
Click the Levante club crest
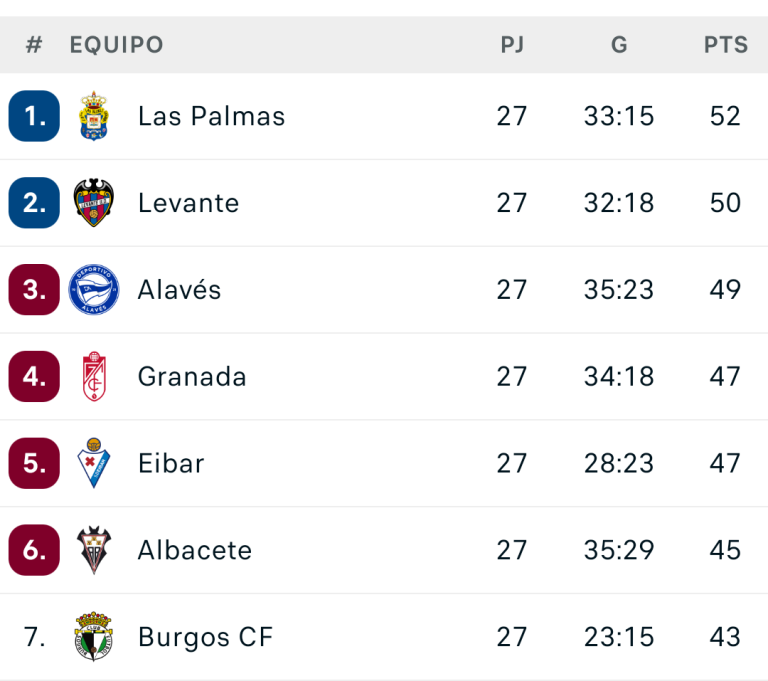pyautogui.click(x=94, y=203)
